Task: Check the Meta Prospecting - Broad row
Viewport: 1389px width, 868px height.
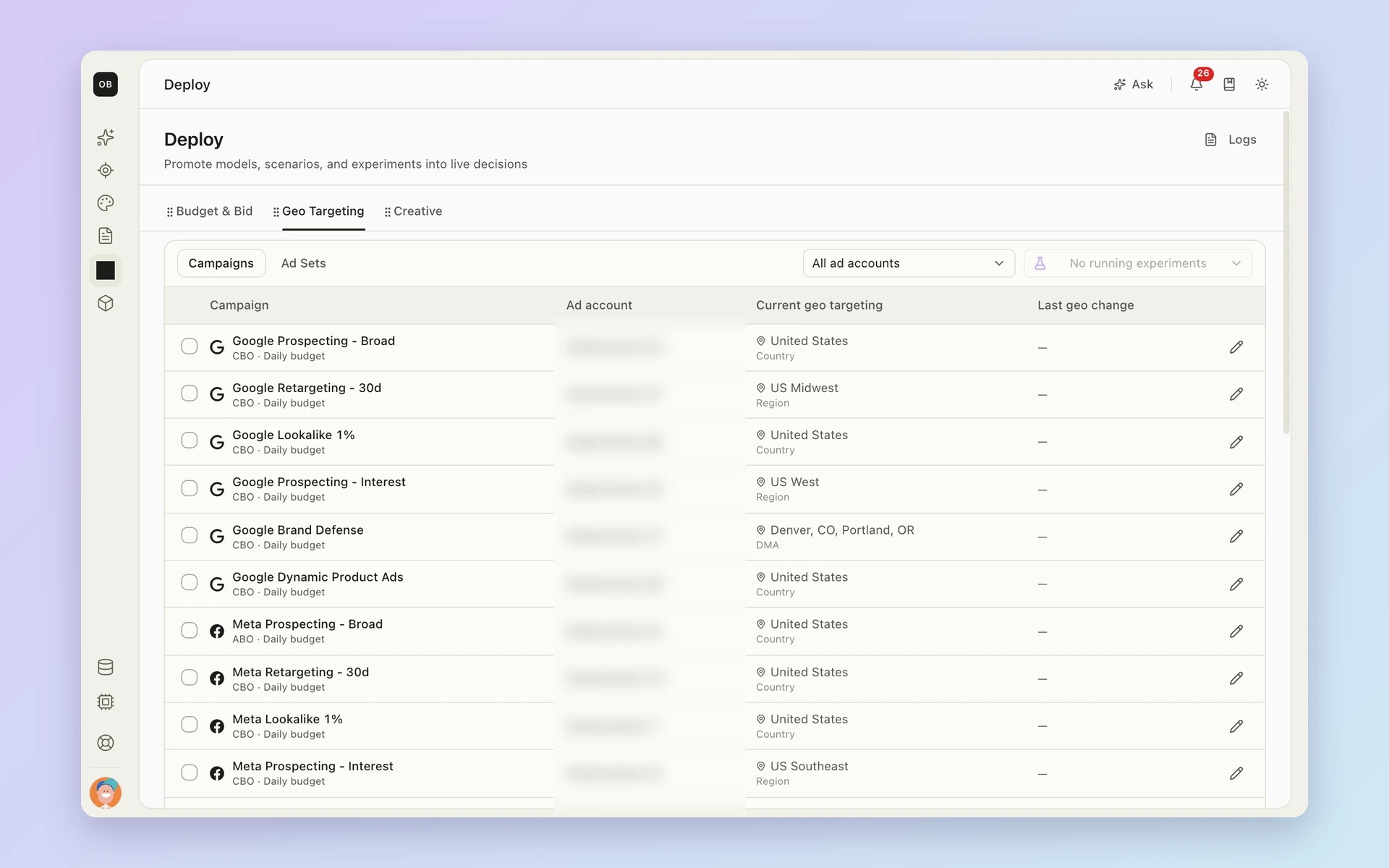Action: tap(190, 630)
